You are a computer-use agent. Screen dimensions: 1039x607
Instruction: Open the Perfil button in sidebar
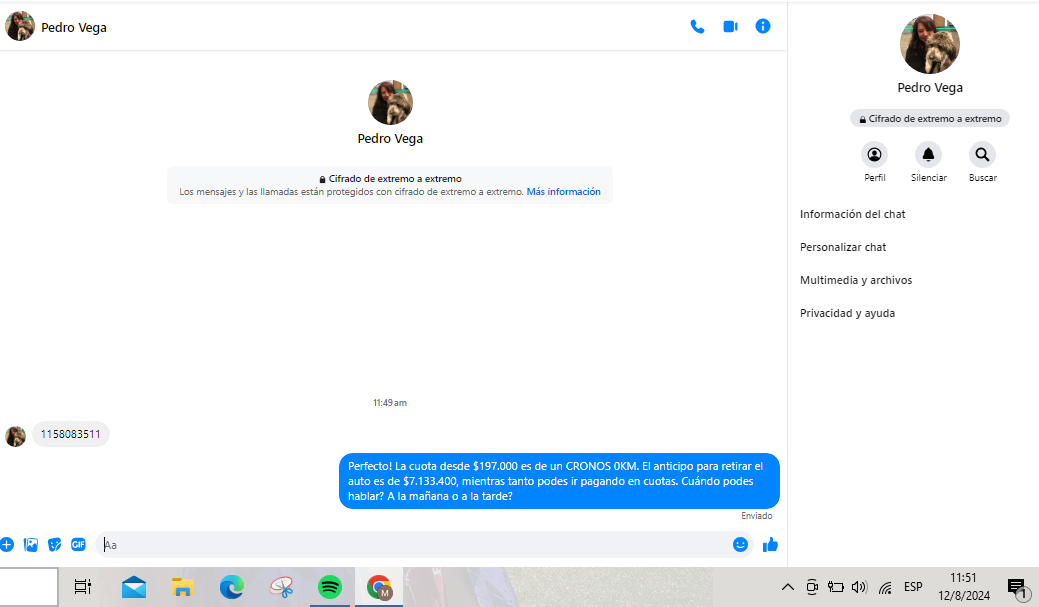click(x=875, y=155)
